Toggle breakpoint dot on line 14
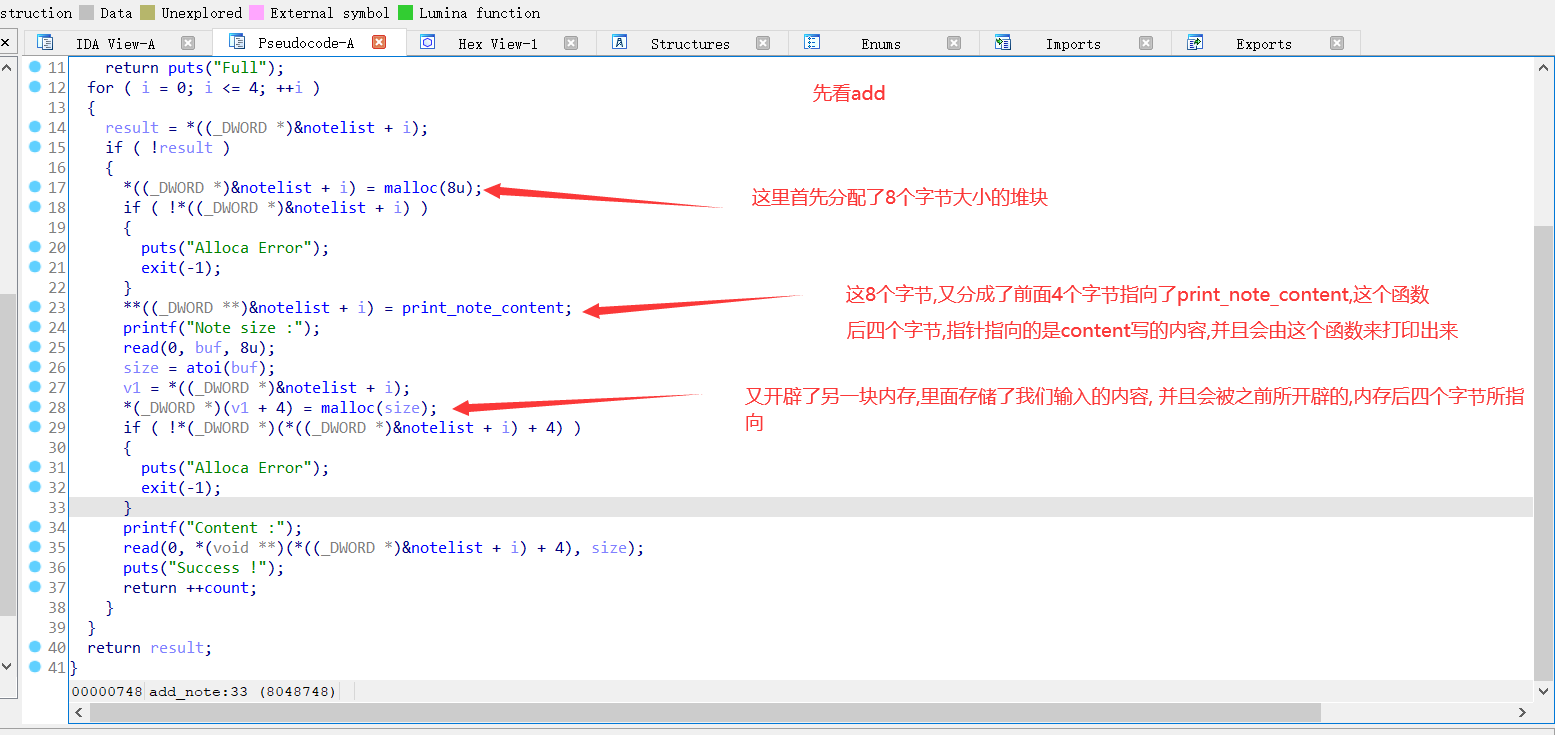Viewport: 1555px width, 735px height. click(x=35, y=127)
